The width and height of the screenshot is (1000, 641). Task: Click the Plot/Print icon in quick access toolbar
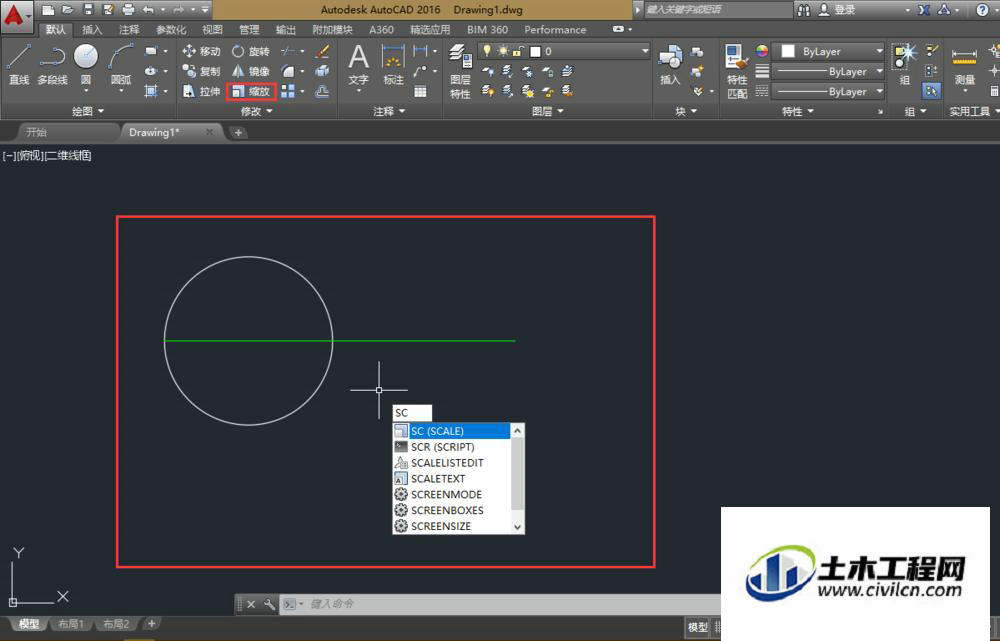pos(128,9)
